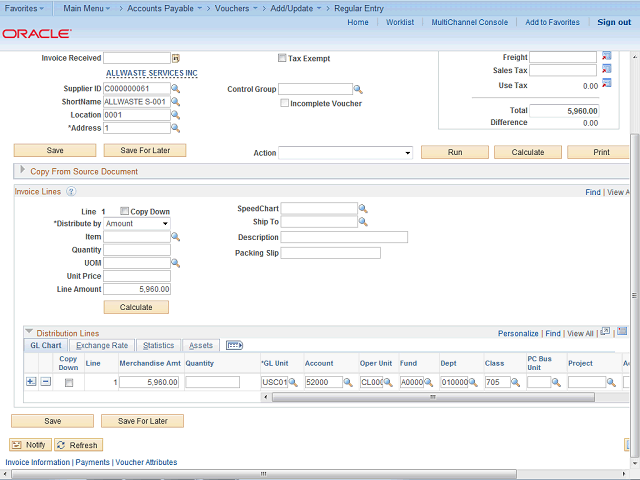Viewport: 640px width, 480px height.
Task: Click Supplier ID lookup magnifier
Action: [176, 89]
